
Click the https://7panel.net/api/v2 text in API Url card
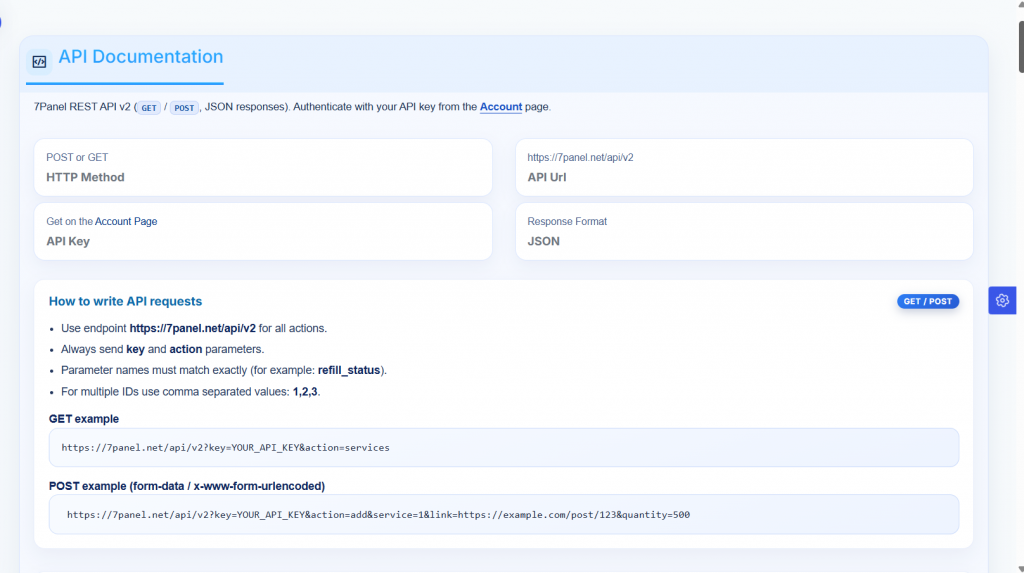pyautogui.click(x=580, y=157)
